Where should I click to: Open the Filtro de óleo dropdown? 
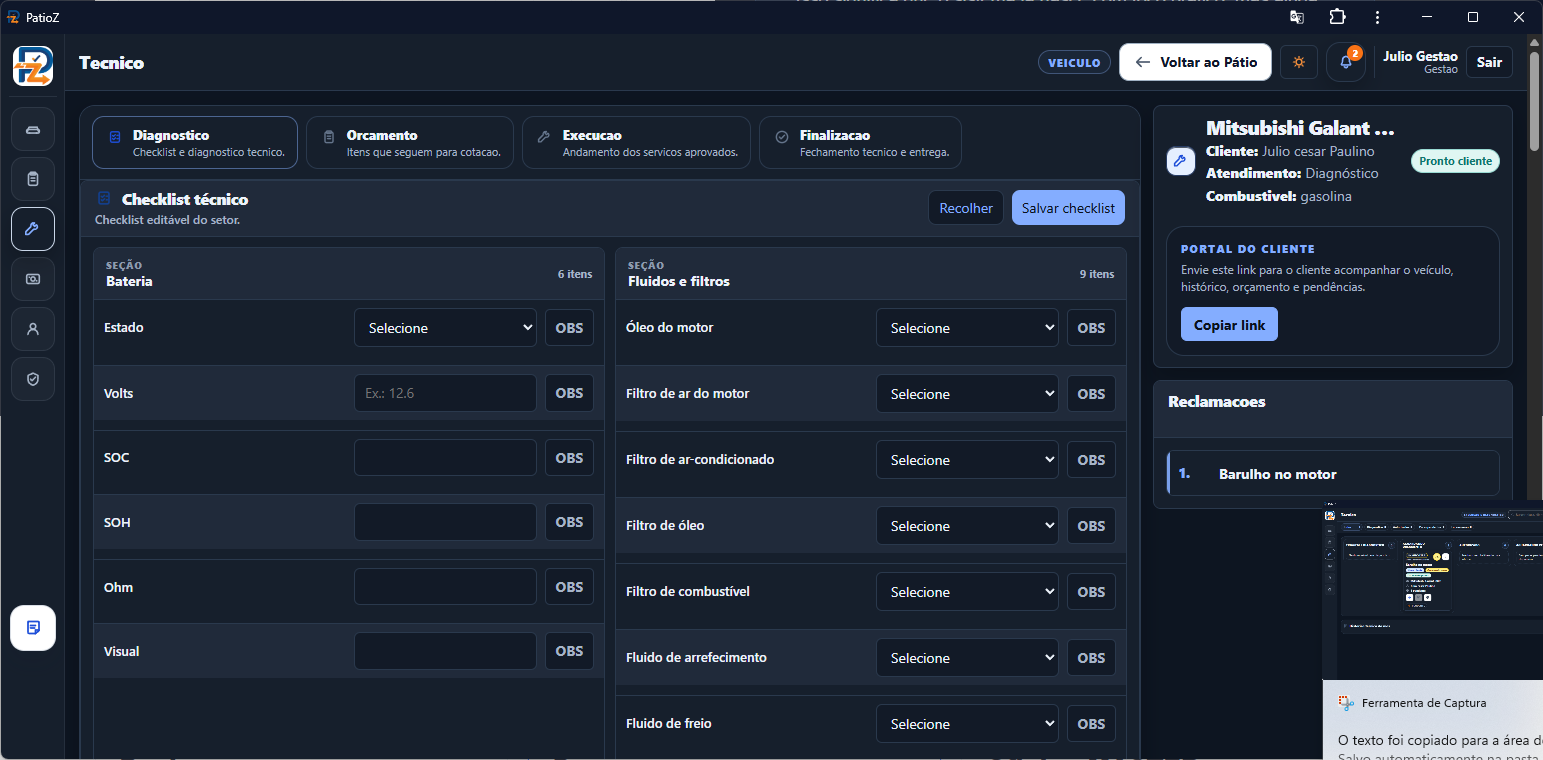click(x=967, y=526)
